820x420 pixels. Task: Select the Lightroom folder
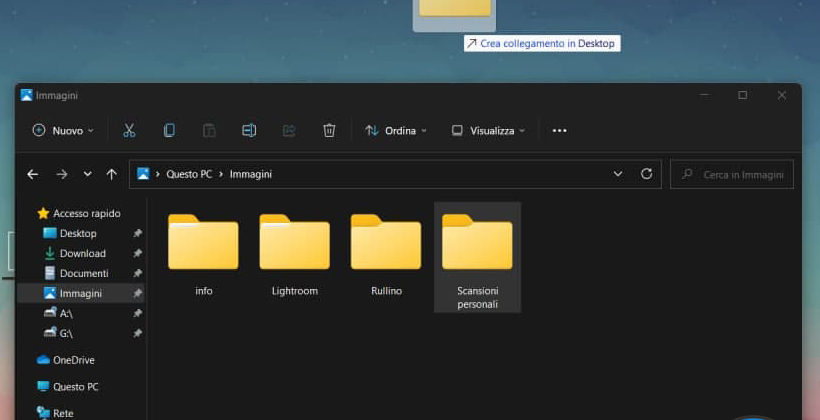[294, 255]
